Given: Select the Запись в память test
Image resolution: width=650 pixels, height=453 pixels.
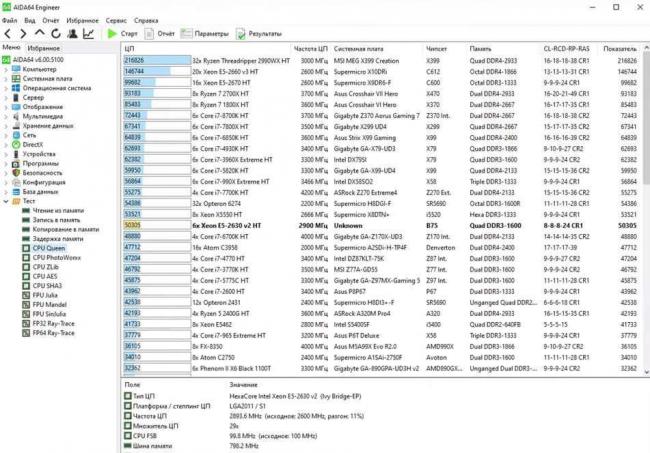Looking at the screenshot, I should click(x=56, y=220).
